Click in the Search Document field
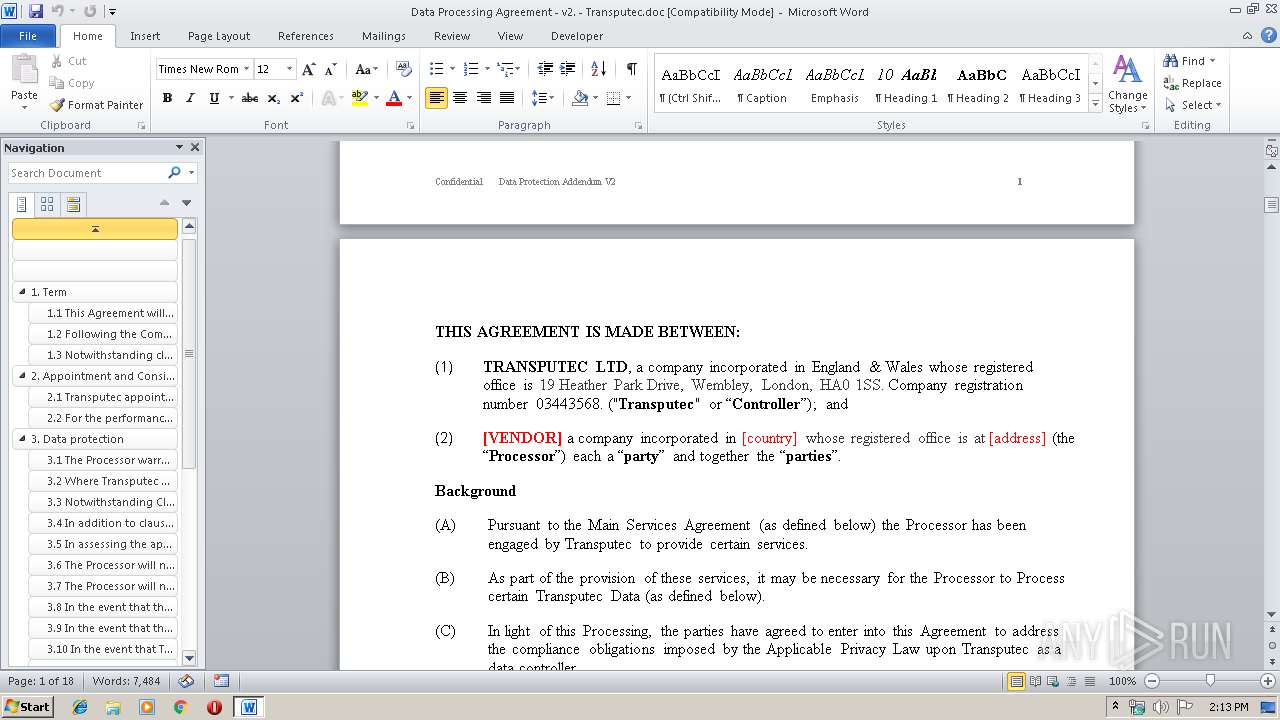 (x=88, y=173)
